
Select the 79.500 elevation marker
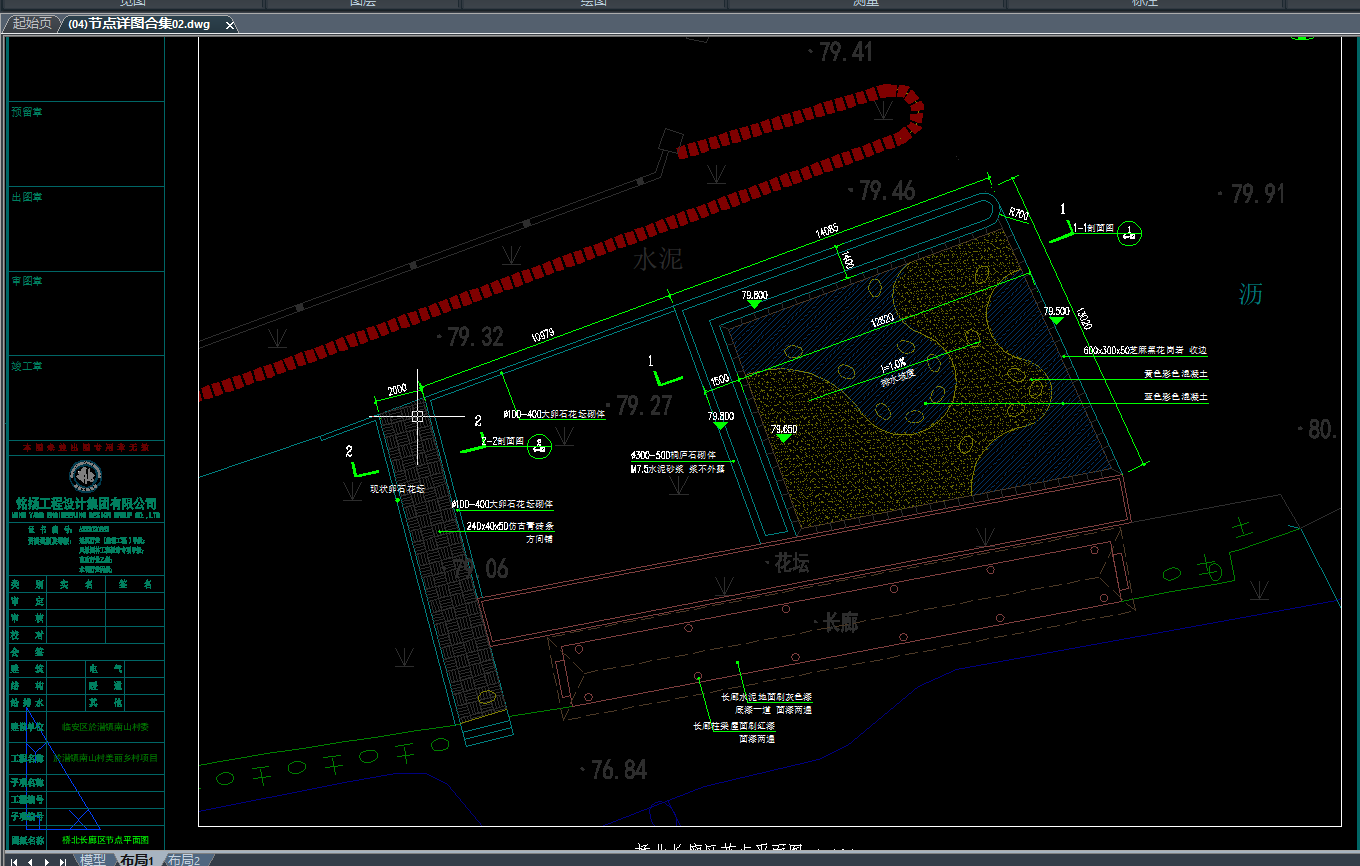click(x=1056, y=312)
